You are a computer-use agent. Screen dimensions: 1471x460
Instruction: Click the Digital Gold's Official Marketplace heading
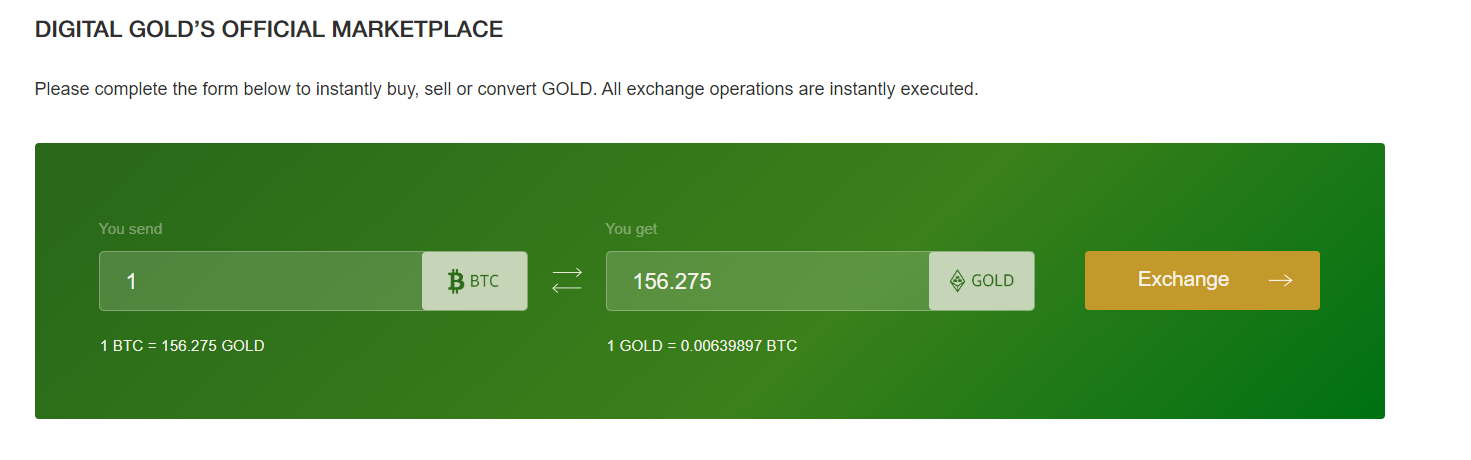(x=268, y=30)
